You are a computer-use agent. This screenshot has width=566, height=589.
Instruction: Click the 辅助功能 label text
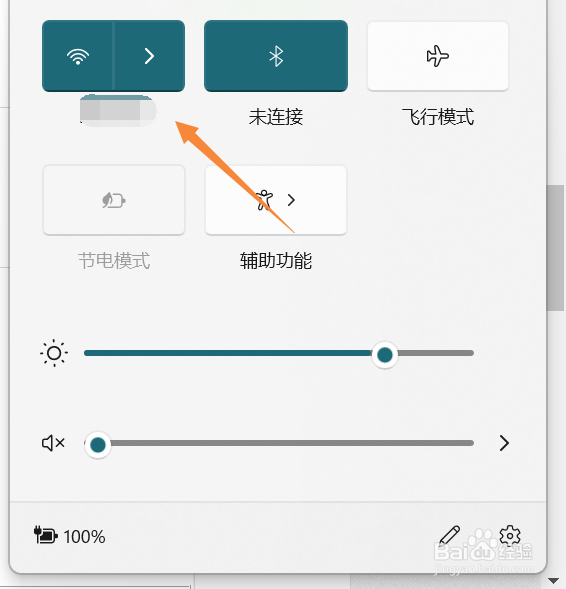pos(276,261)
